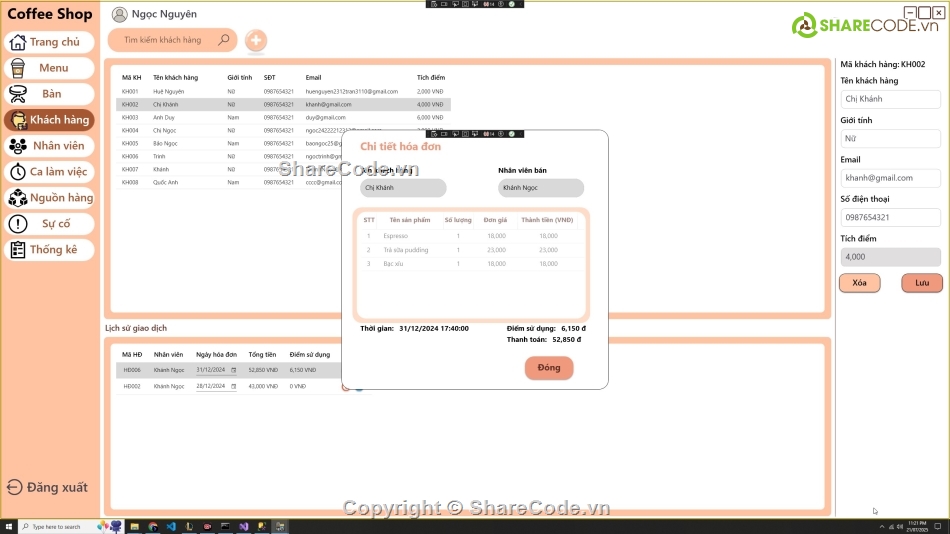Click Espresso row in invoice details
This screenshot has width=950, height=534.
tap(471, 236)
